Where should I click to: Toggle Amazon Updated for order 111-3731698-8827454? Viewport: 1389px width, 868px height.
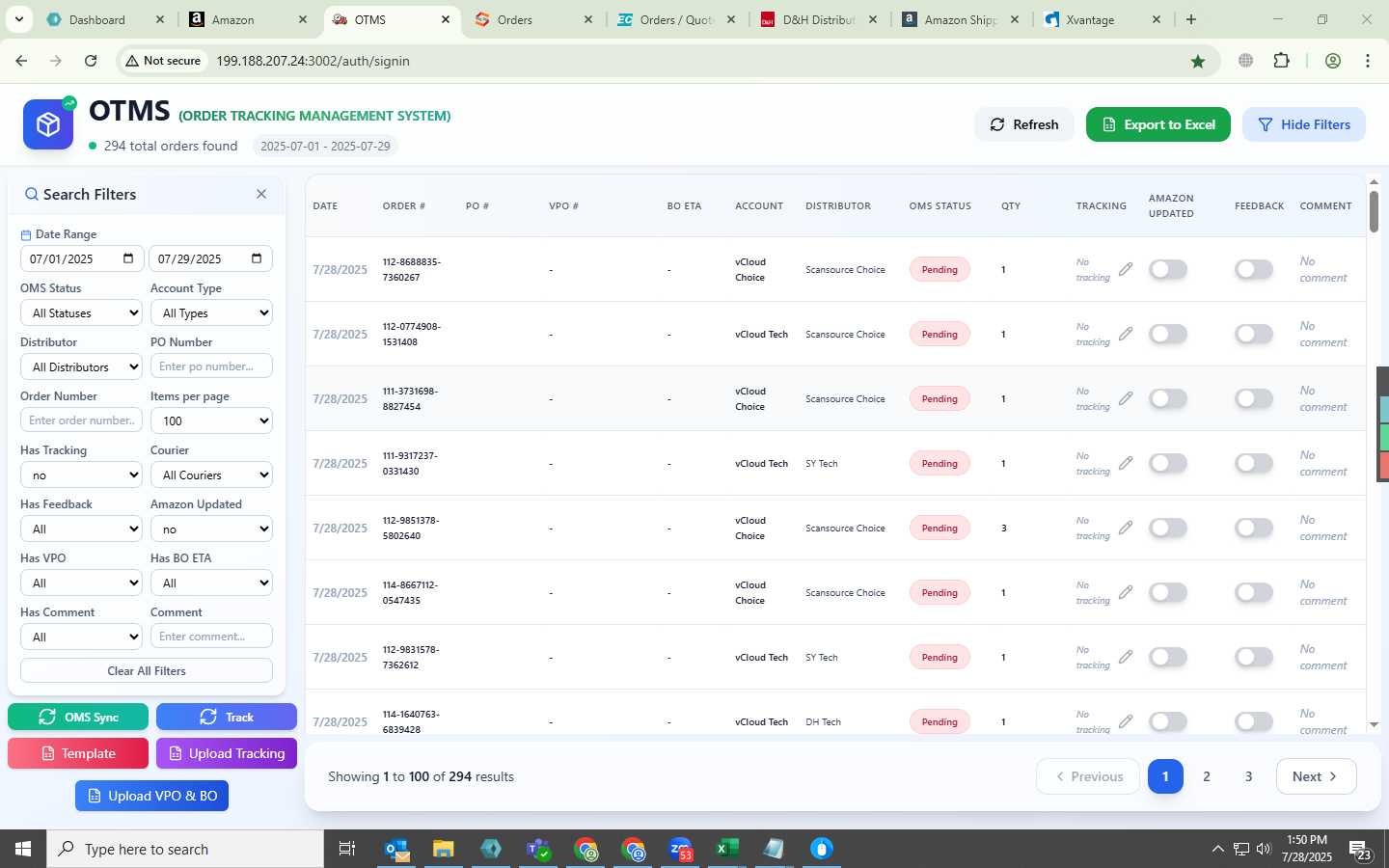point(1168,398)
